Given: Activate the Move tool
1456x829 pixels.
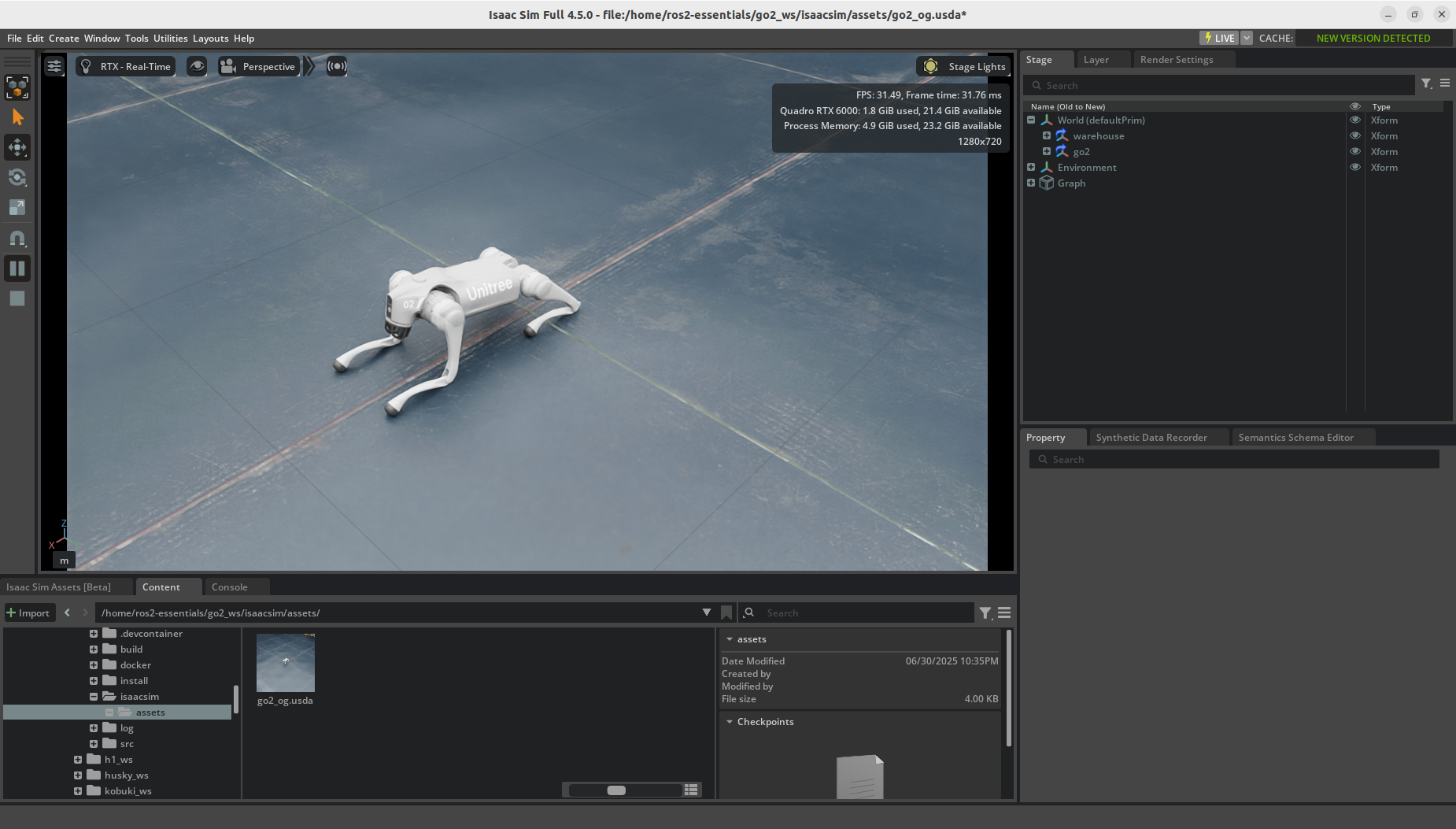Looking at the screenshot, I should 17,147.
